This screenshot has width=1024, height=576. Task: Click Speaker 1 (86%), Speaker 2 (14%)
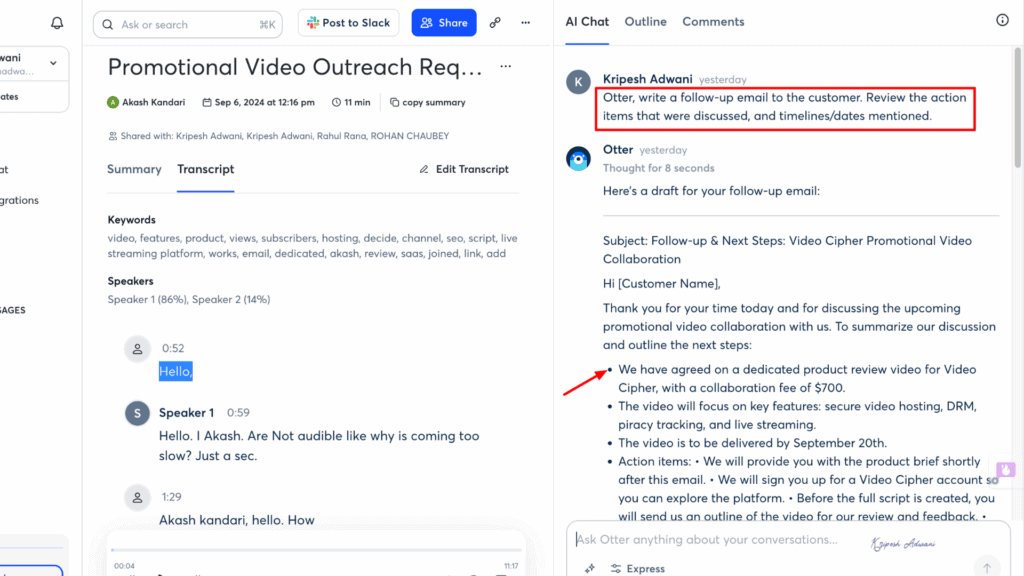(189, 299)
